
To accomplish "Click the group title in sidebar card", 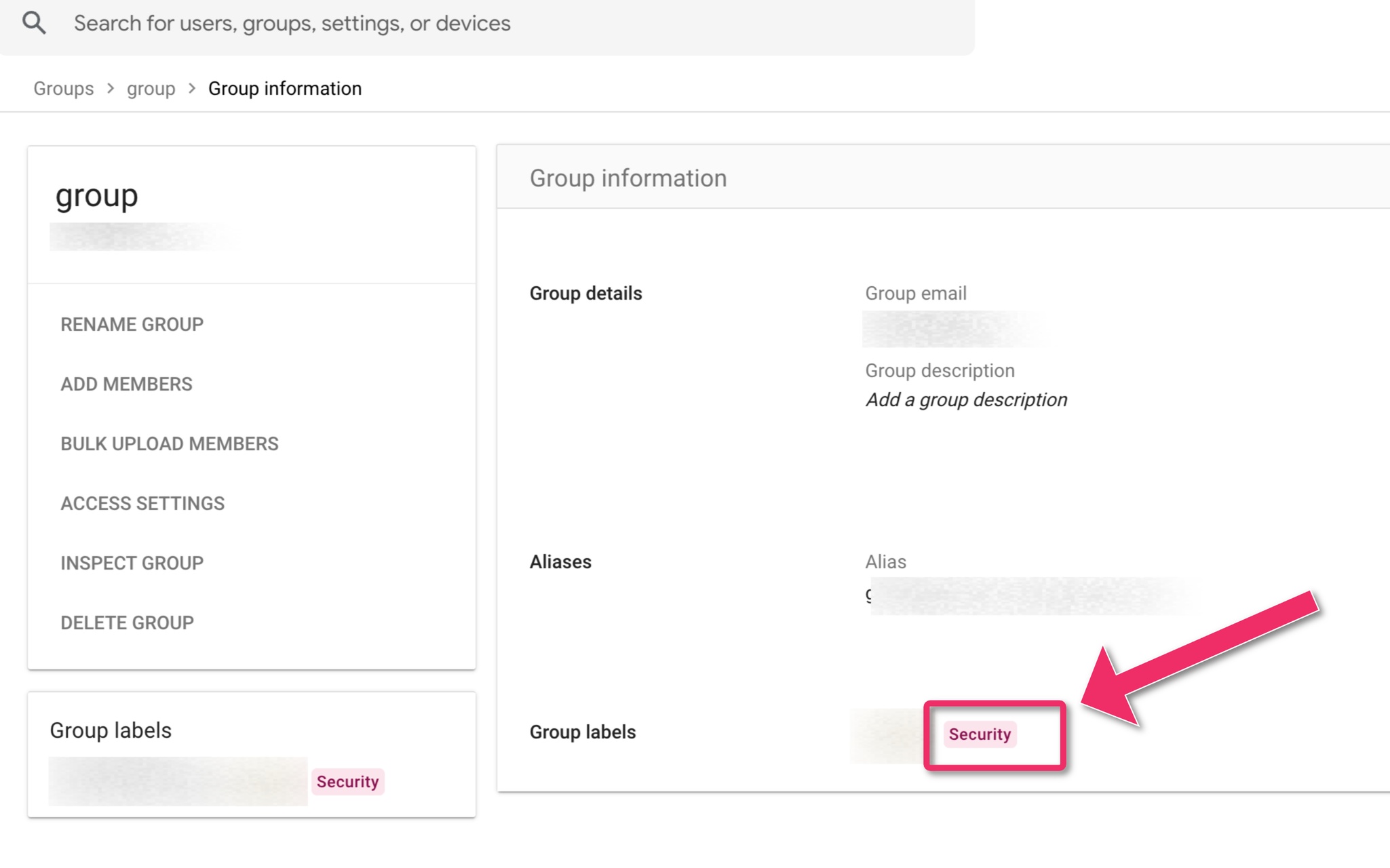I will click(x=96, y=195).
